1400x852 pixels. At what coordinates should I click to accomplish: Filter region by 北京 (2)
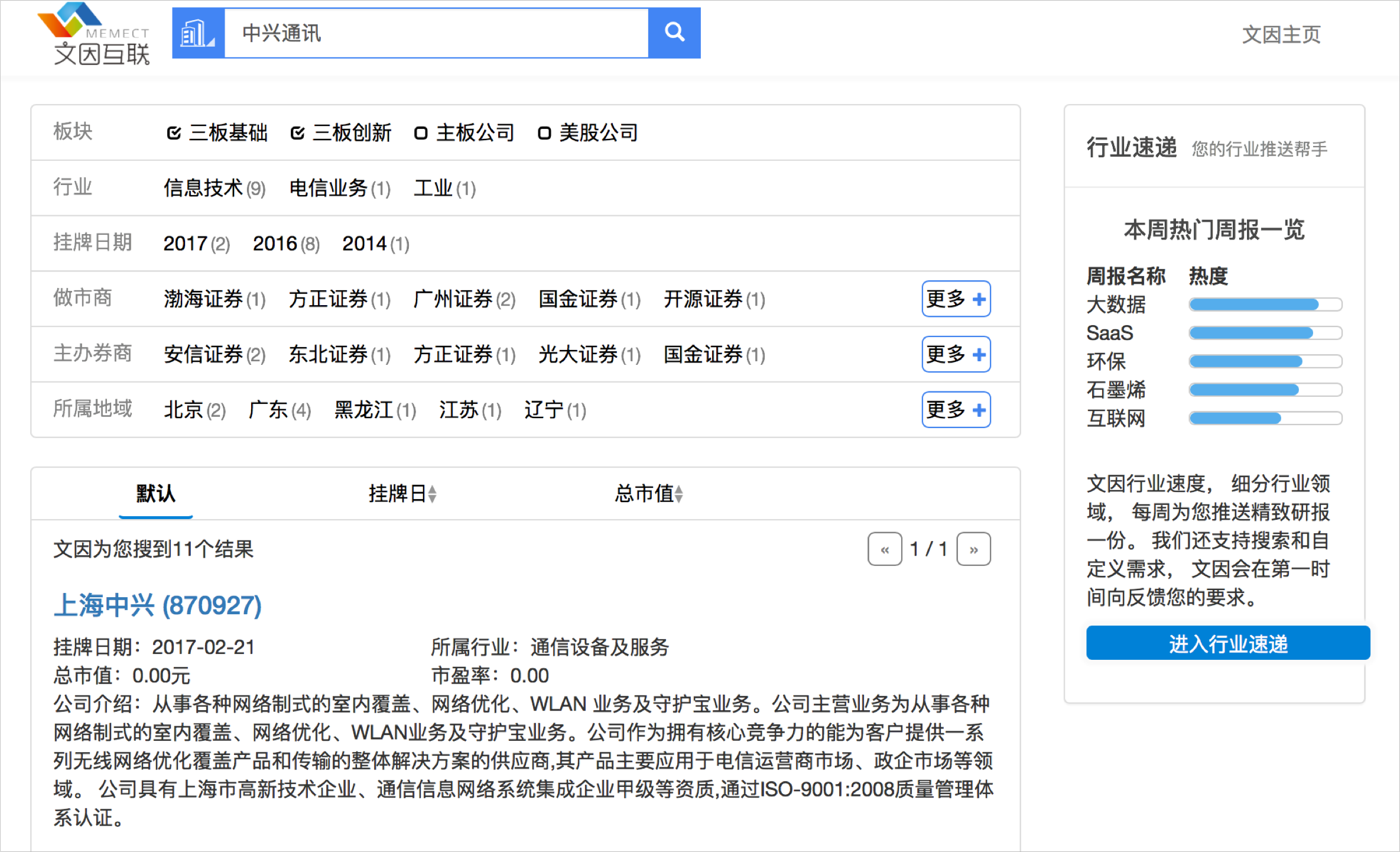[194, 410]
